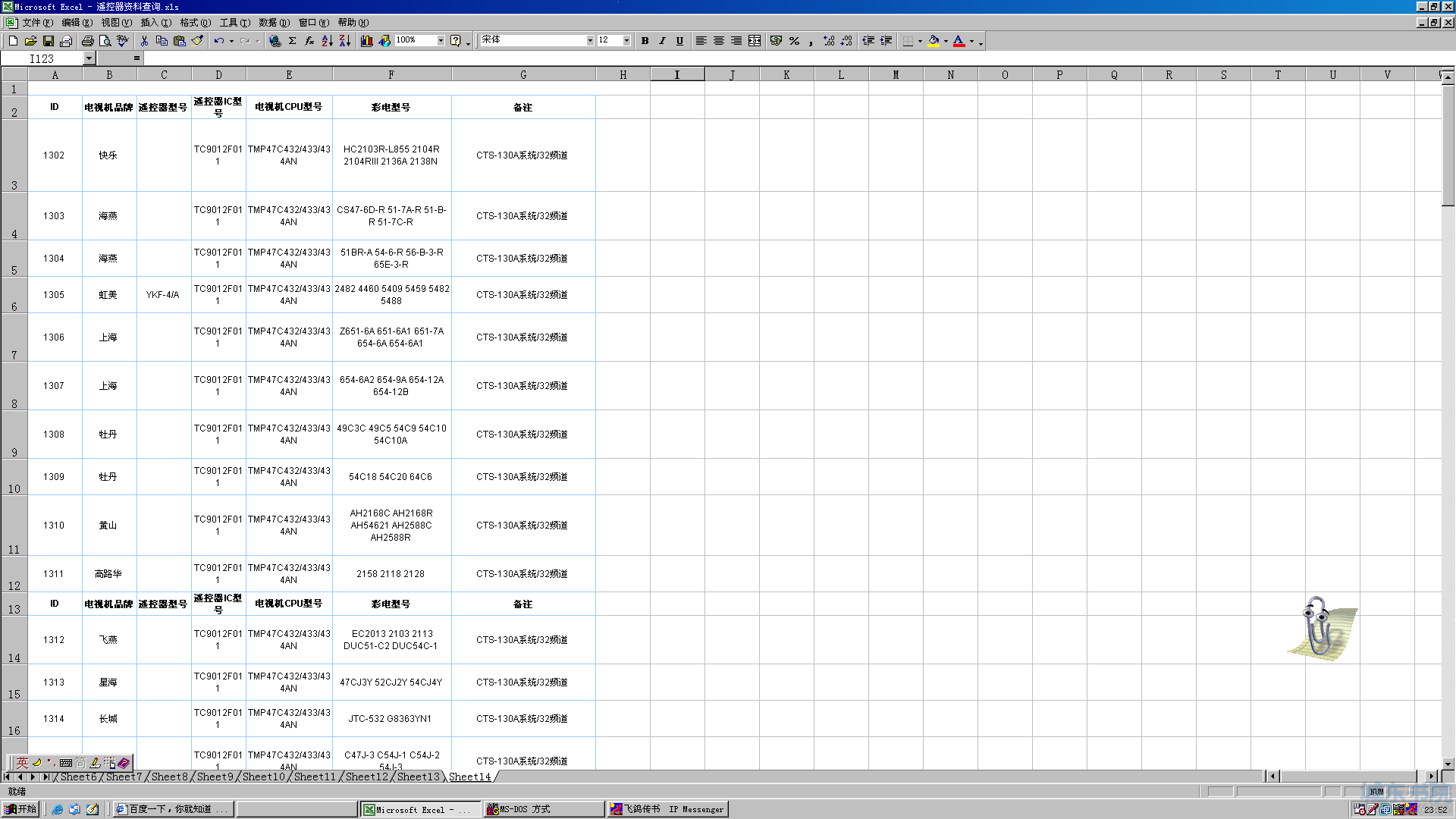Viewport: 1456px width, 819px height.
Task: Open the 数据 (Data) menu
Action: point(274,23)
